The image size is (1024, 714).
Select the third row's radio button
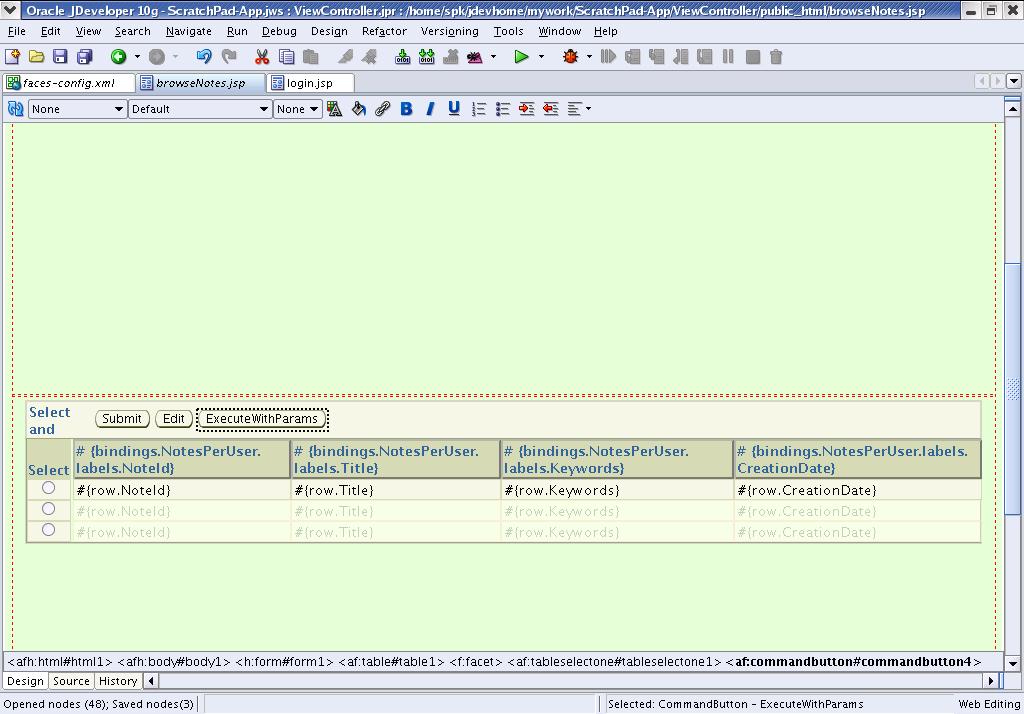(48, 530)
